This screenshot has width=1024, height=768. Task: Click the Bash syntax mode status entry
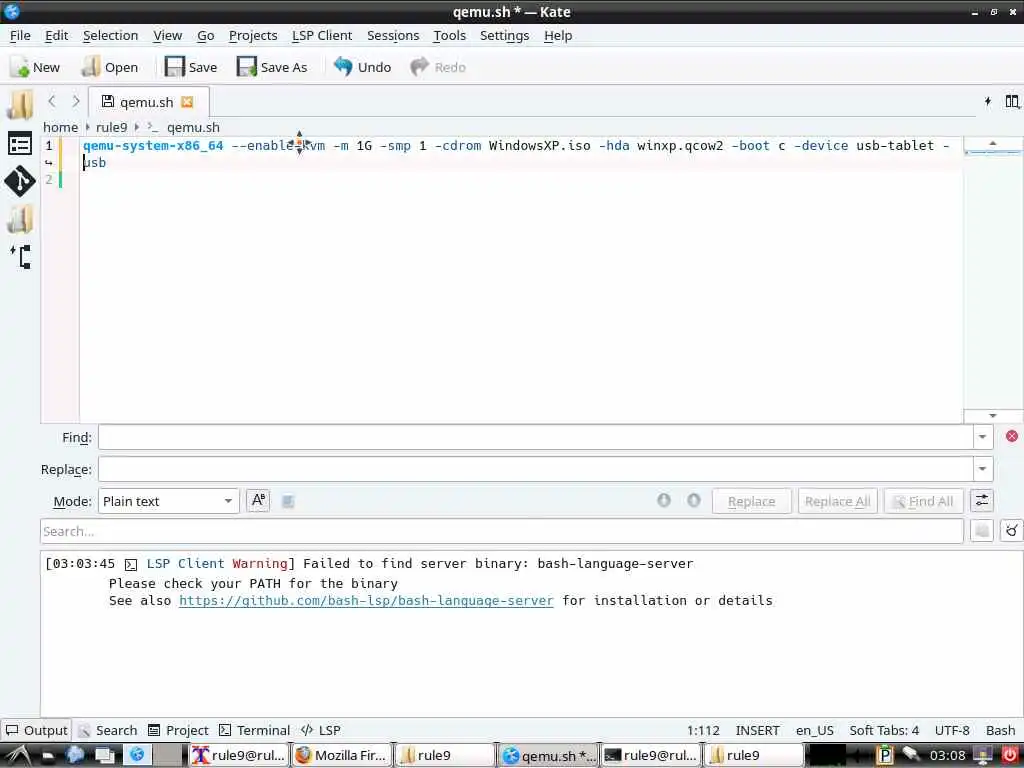point(1000,730)
